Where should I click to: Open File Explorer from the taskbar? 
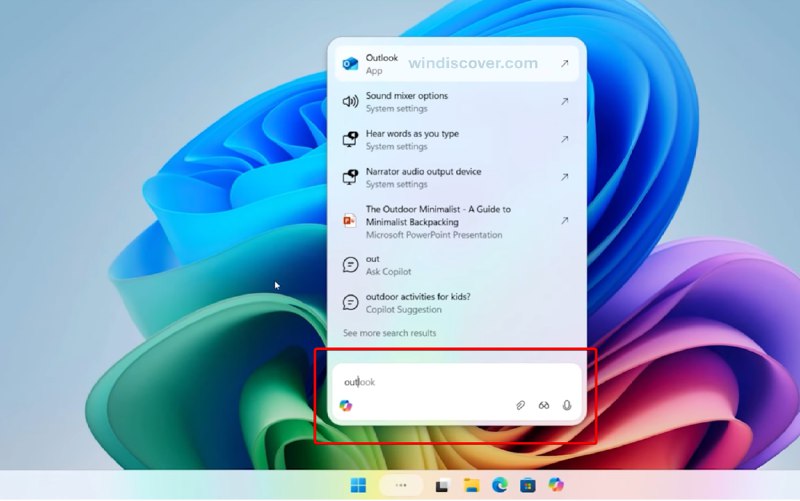471,485
